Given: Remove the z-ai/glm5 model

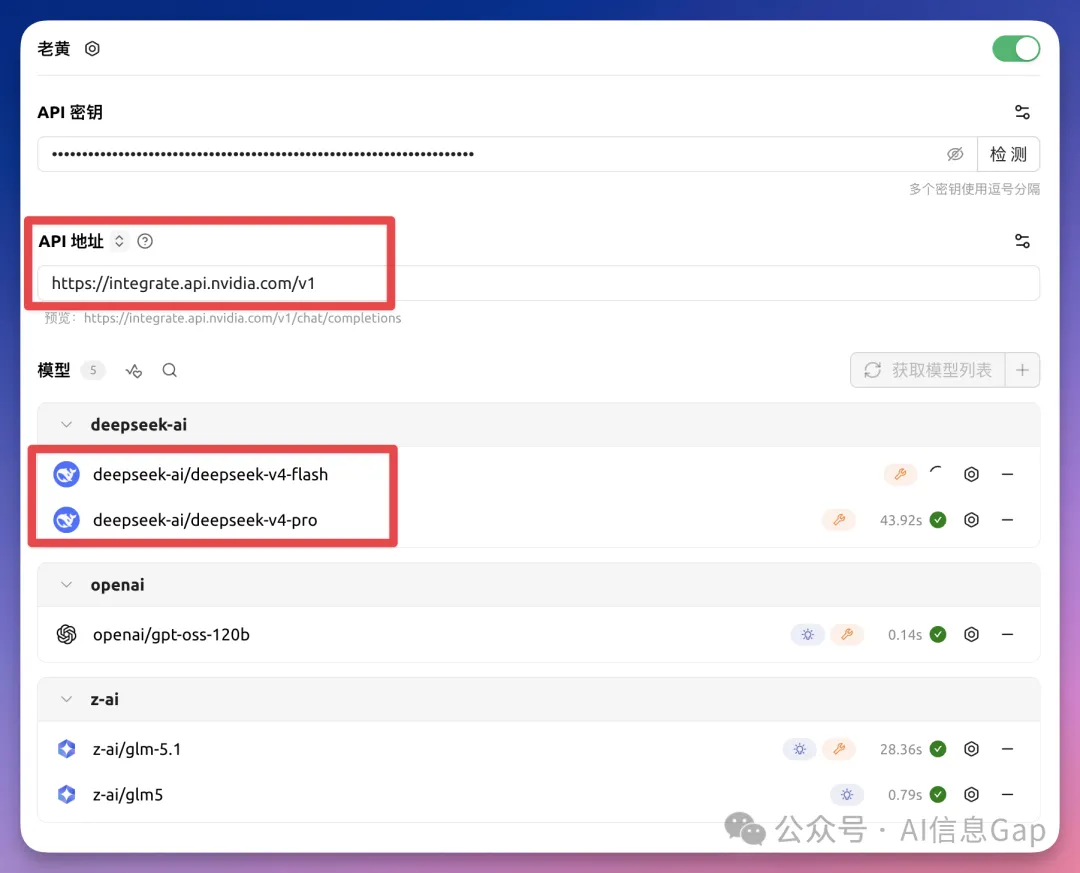Looking at the screenshot, I should coord(1007,795).
